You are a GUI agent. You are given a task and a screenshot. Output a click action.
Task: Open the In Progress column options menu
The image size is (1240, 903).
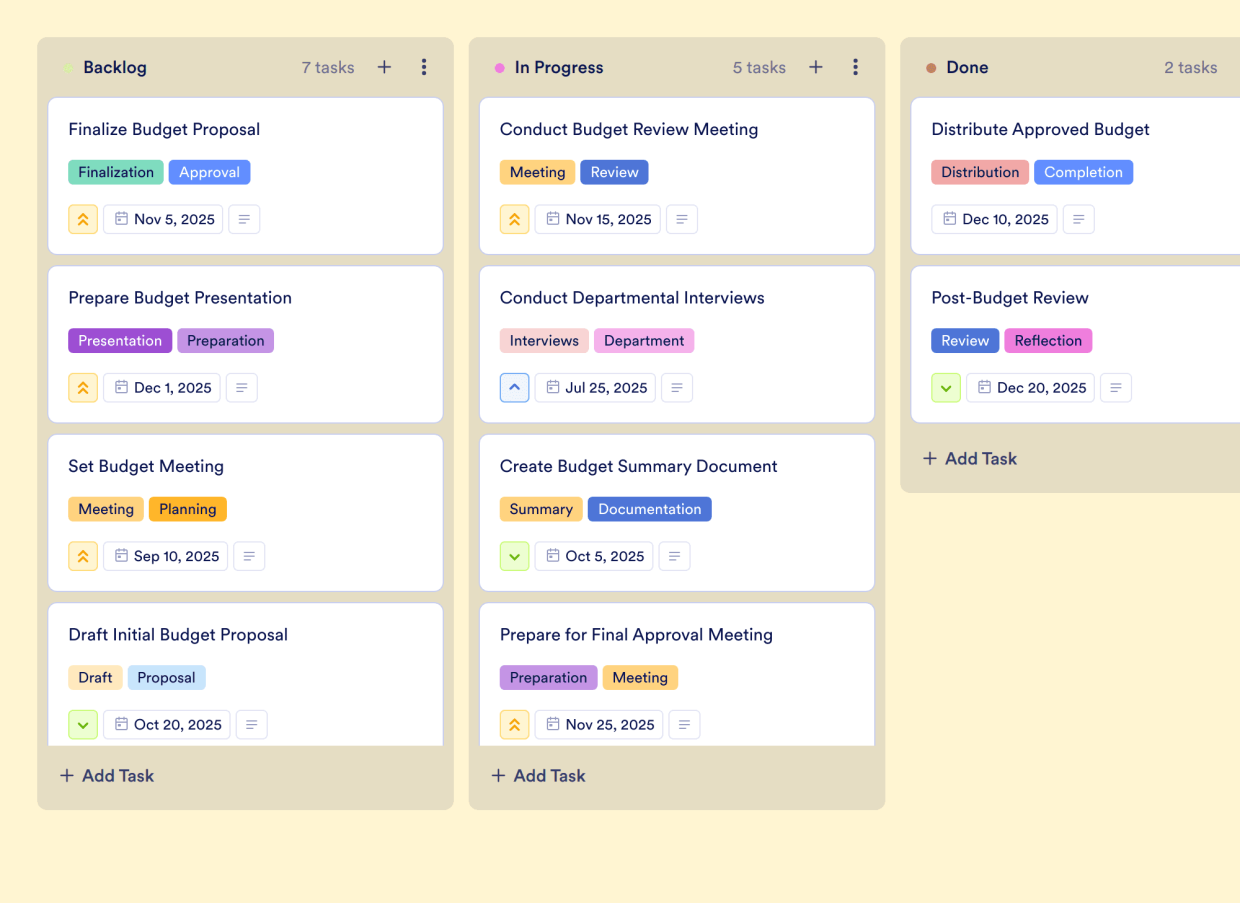tap(855, 67)
